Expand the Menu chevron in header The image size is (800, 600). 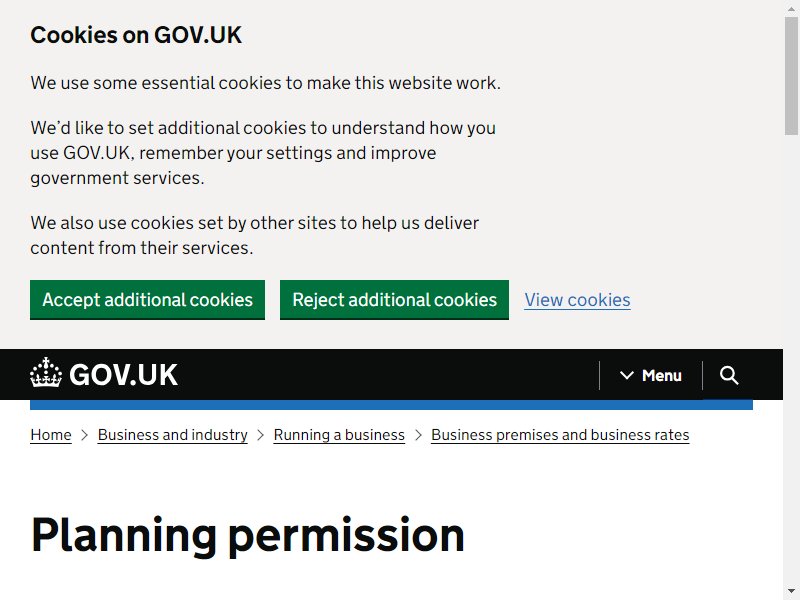click(x=627, y=376)
